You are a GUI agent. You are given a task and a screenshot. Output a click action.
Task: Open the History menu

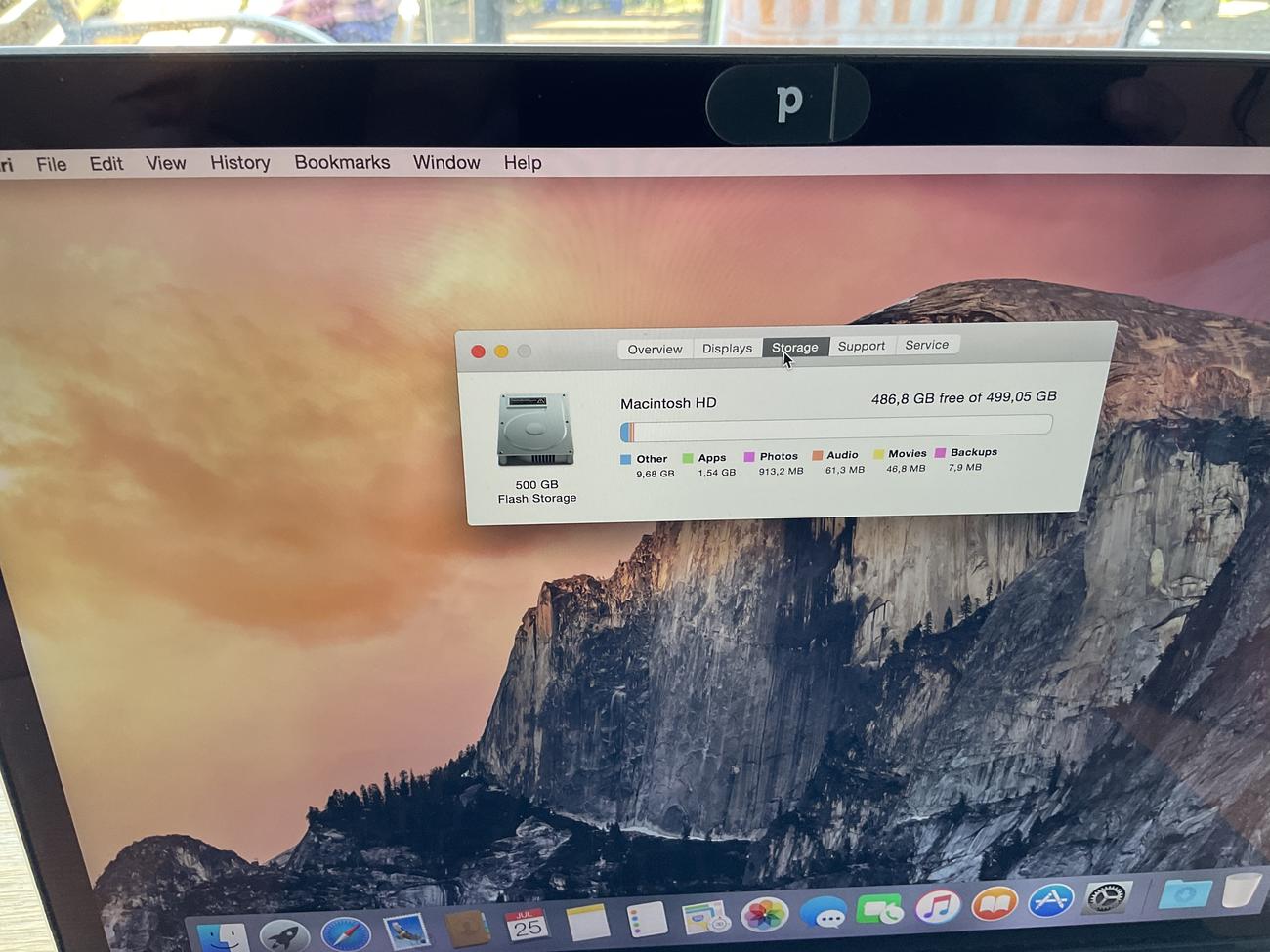[x=240, y=163]
